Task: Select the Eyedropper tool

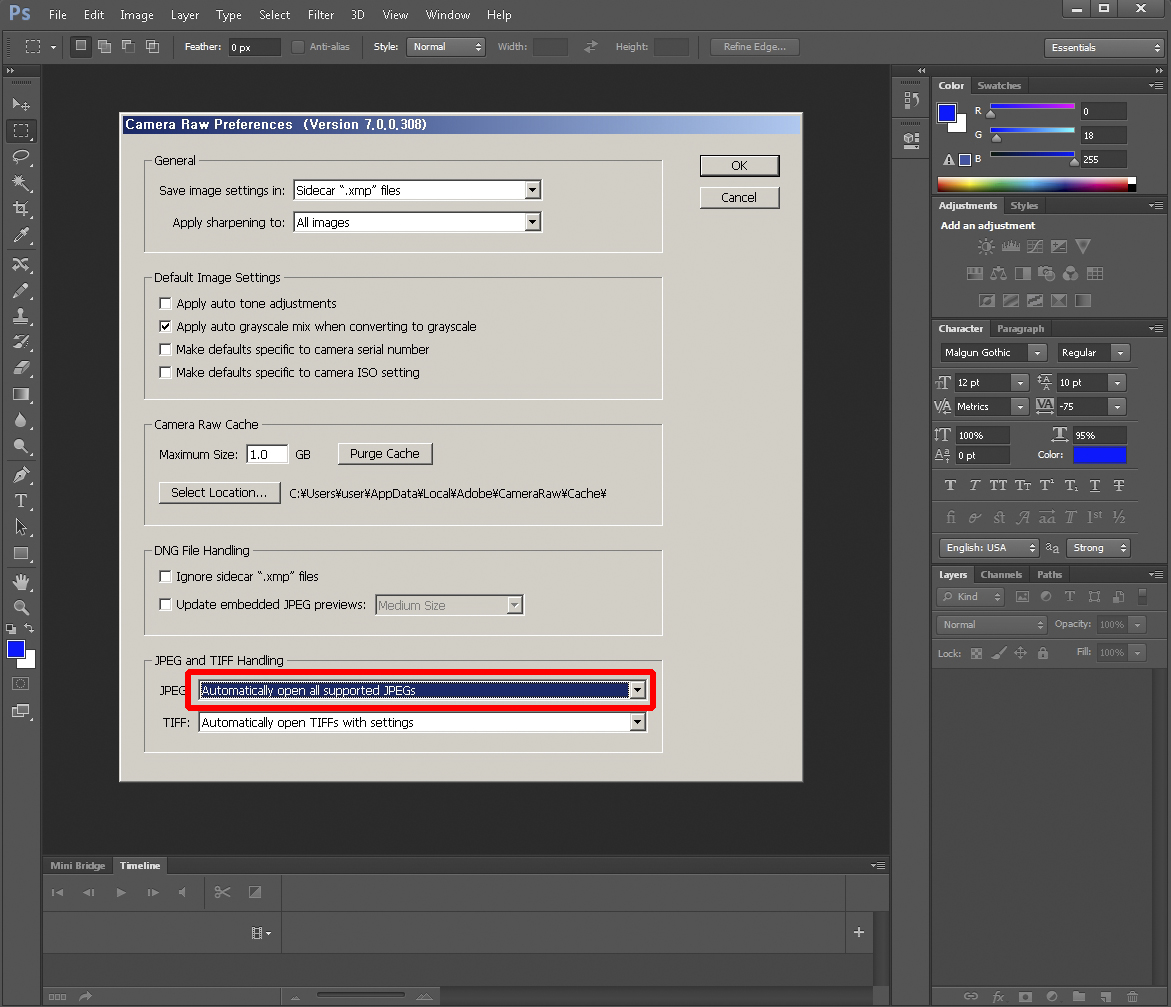Action: (x=21, y=235)
